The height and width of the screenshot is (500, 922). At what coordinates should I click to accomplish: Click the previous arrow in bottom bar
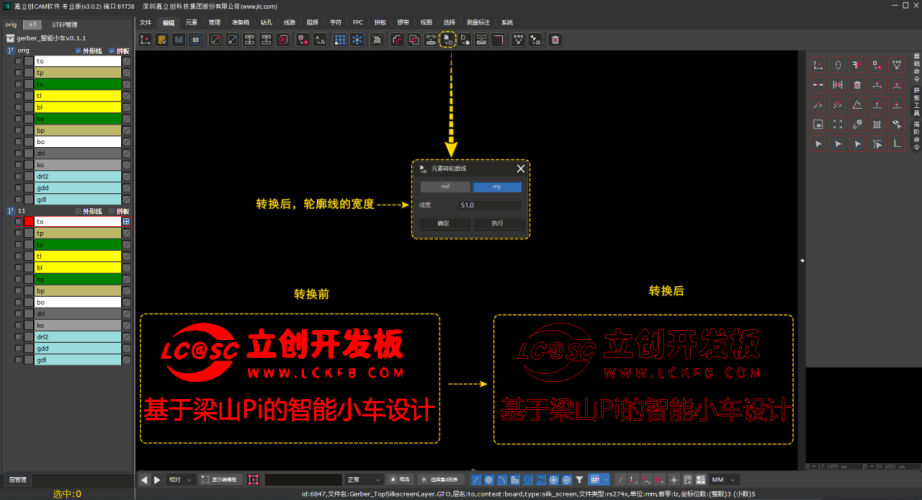(x=144, y=479)
